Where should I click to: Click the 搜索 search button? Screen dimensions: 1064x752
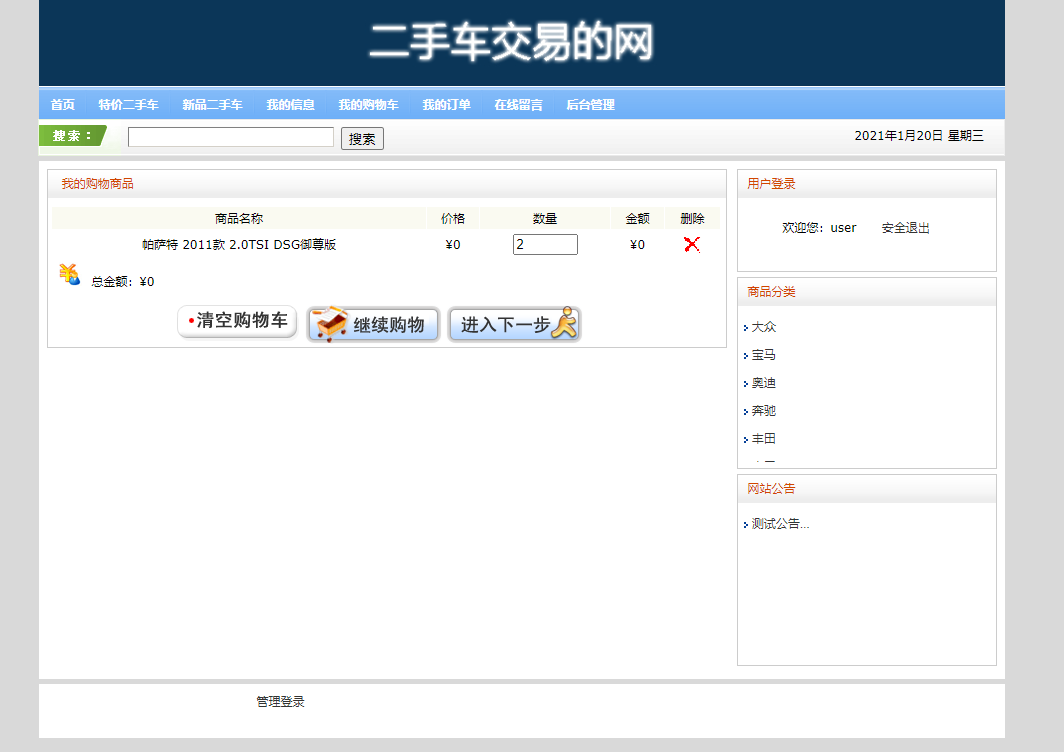(362, 138)
